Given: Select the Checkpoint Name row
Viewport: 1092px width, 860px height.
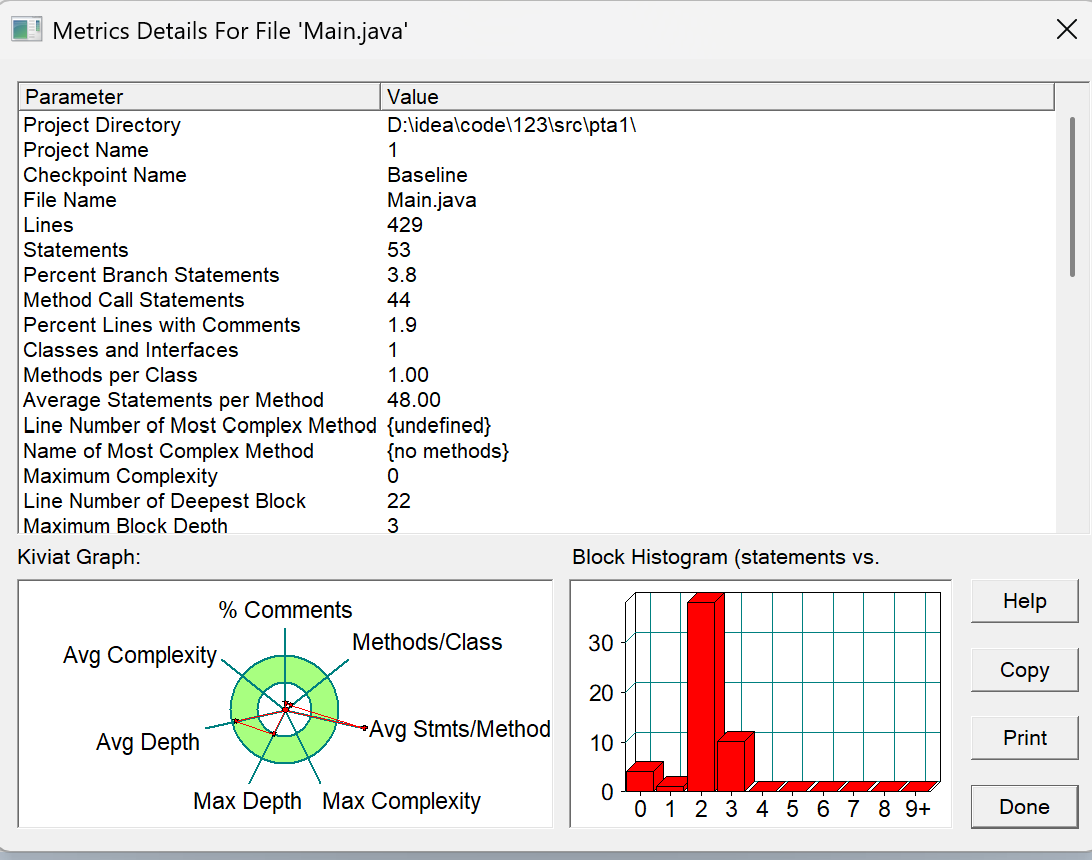Looking at the screenshot, I should click(x=536, y=175).
